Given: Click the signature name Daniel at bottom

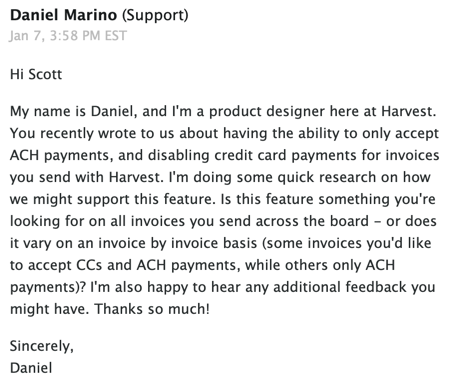Looking at the screenshot, I should pos(31,368).
